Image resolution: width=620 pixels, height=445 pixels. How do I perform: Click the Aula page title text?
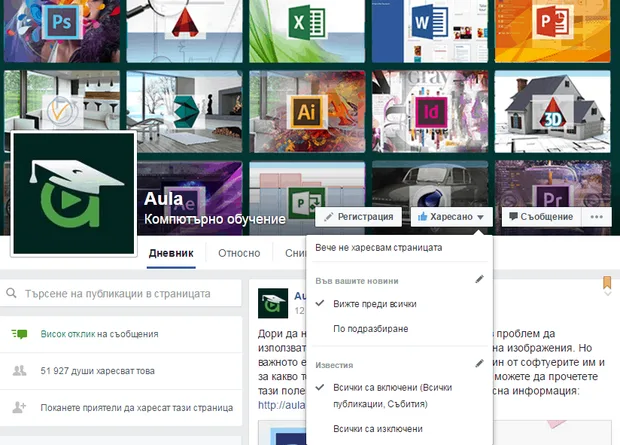163,199
